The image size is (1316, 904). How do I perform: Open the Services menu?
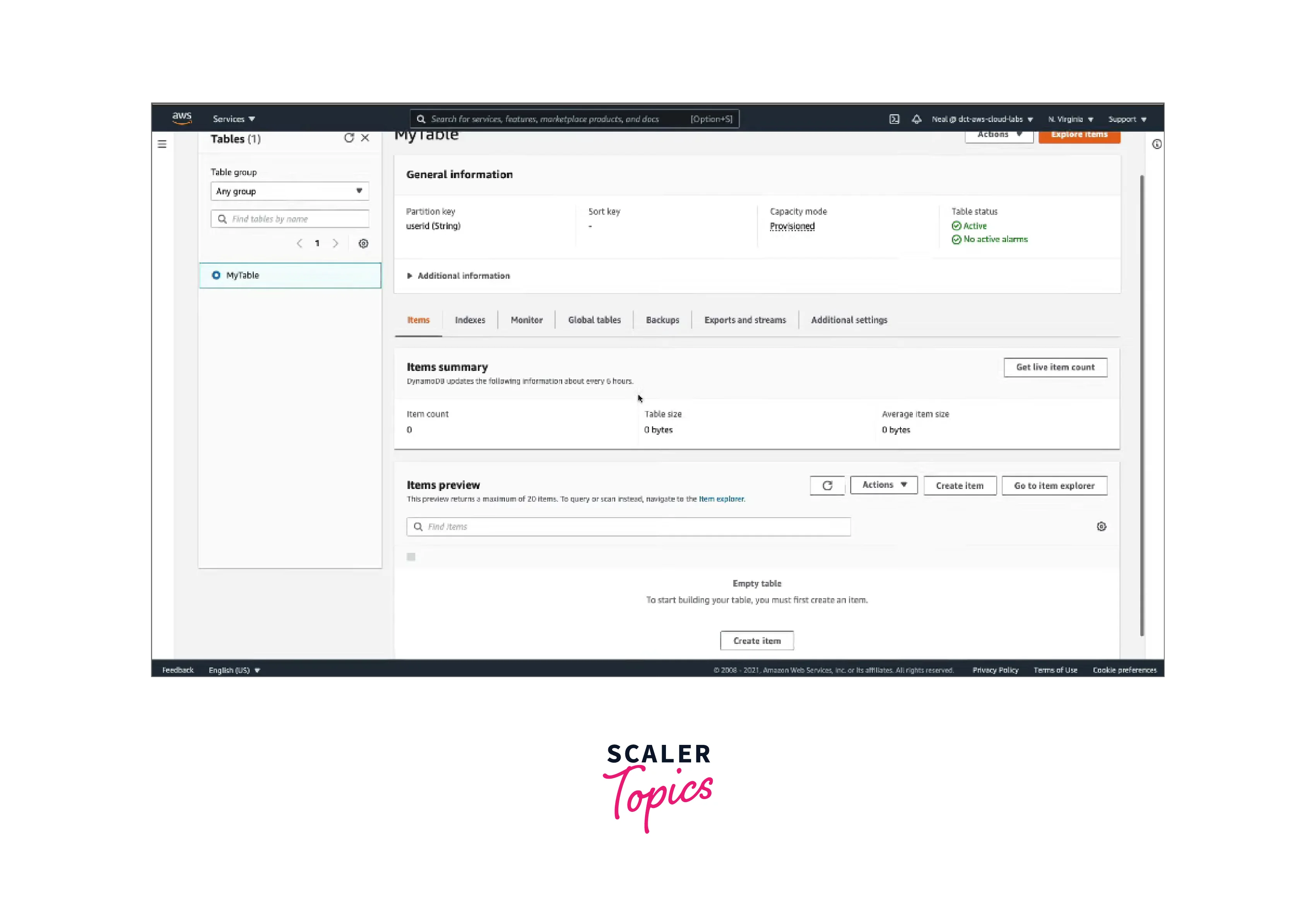(233, 119)
